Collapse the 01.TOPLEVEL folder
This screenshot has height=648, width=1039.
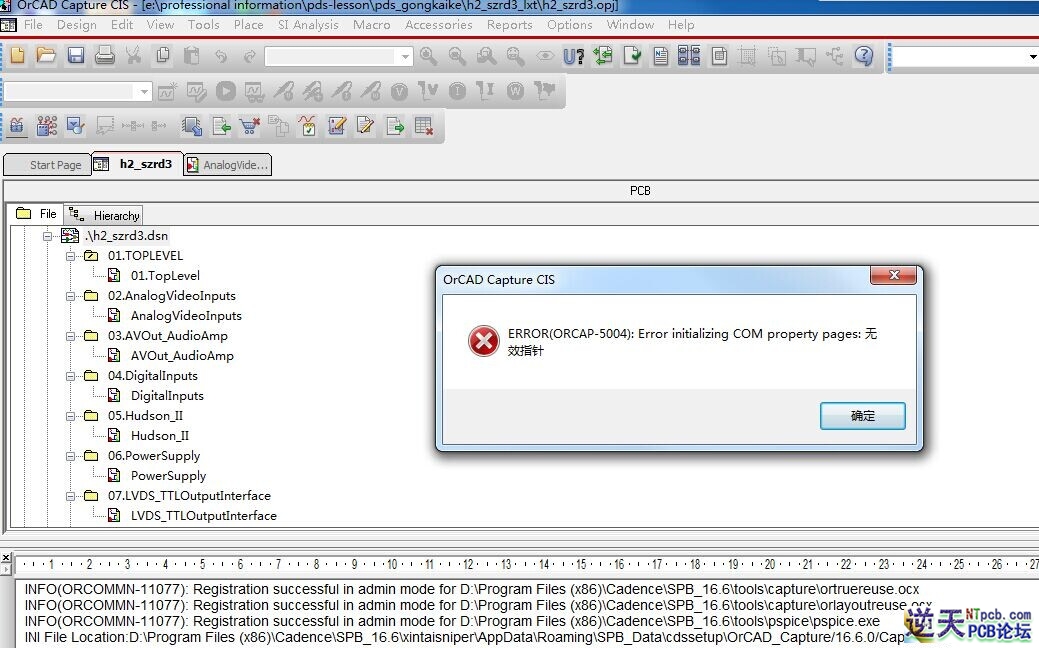click(x=70, y=256)
